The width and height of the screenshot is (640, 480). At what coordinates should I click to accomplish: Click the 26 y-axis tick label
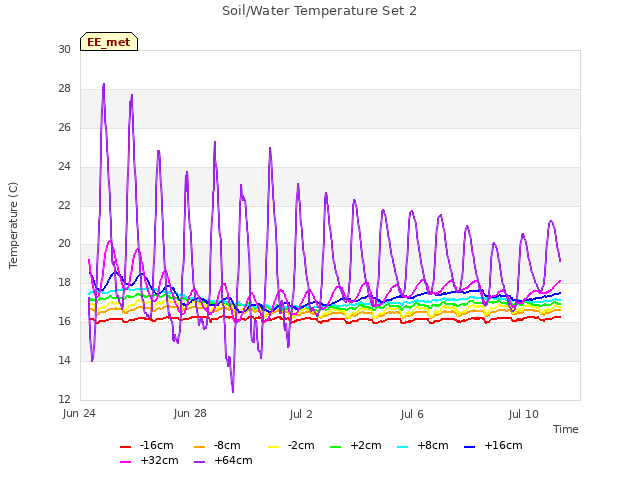click(x=64, y=127)
